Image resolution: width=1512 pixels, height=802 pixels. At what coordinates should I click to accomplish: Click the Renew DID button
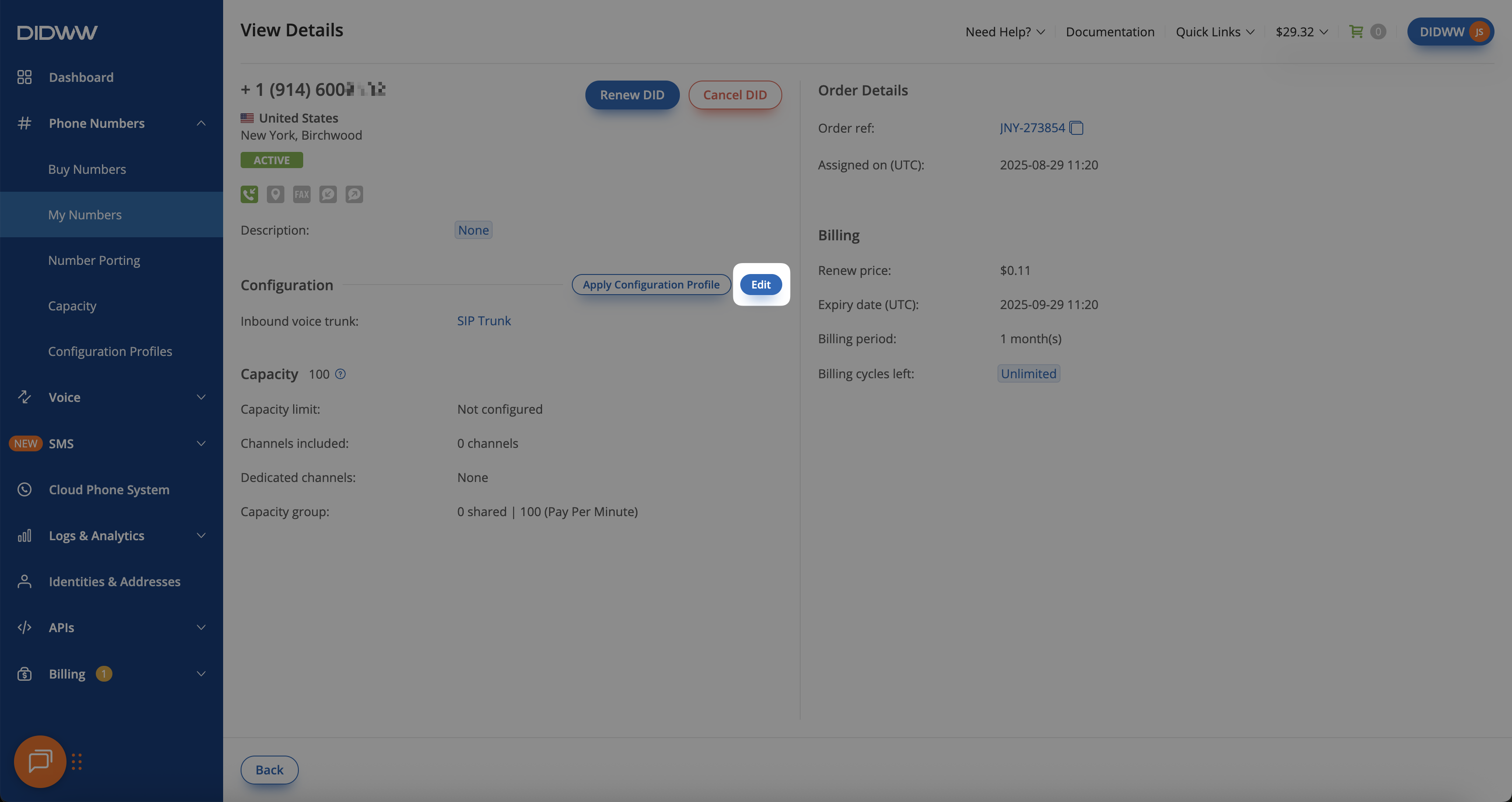[x=632, y=95]
